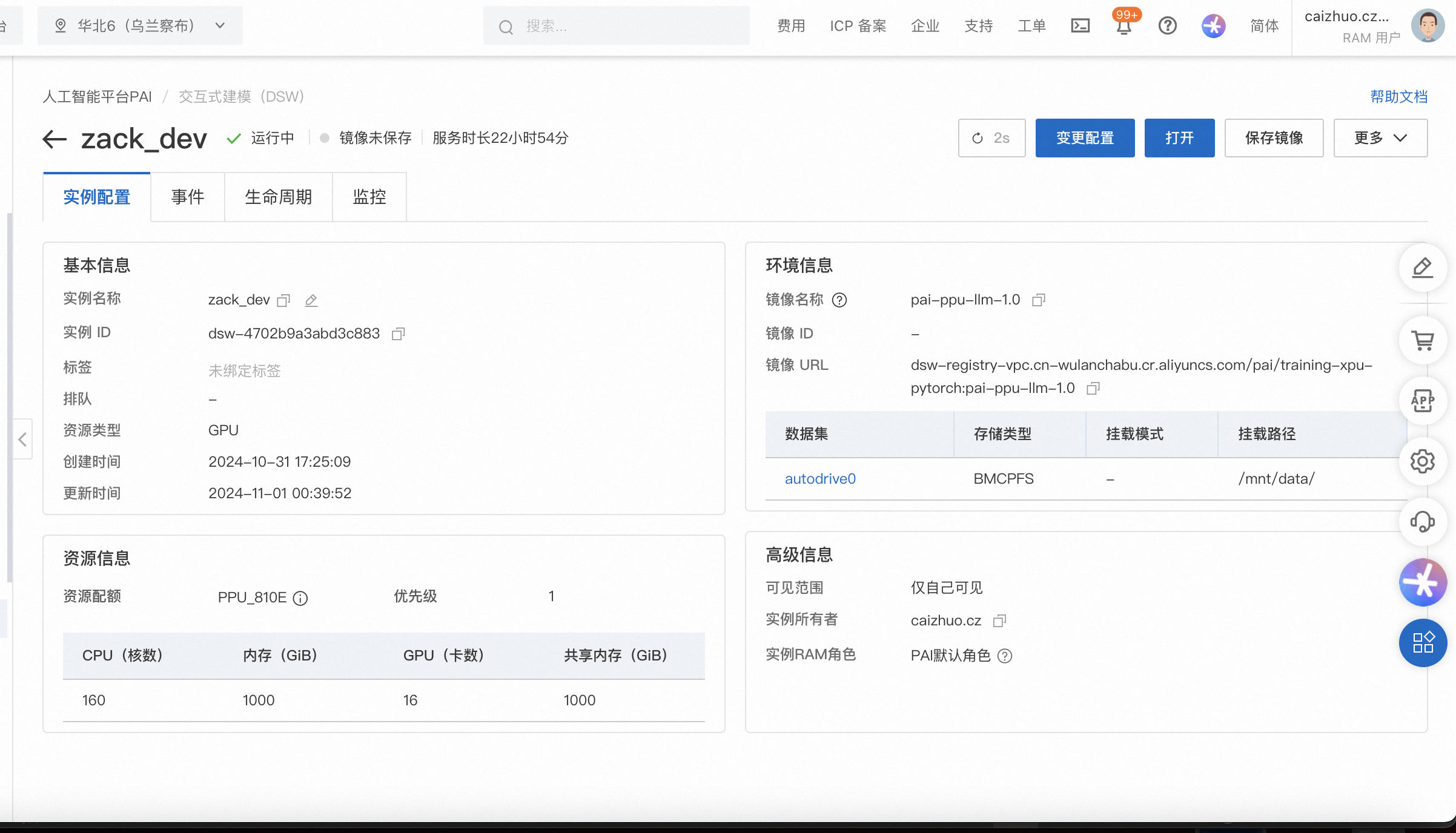Click the back arrow beside zack_dev
1456x833 pixels.
point(55,139)
